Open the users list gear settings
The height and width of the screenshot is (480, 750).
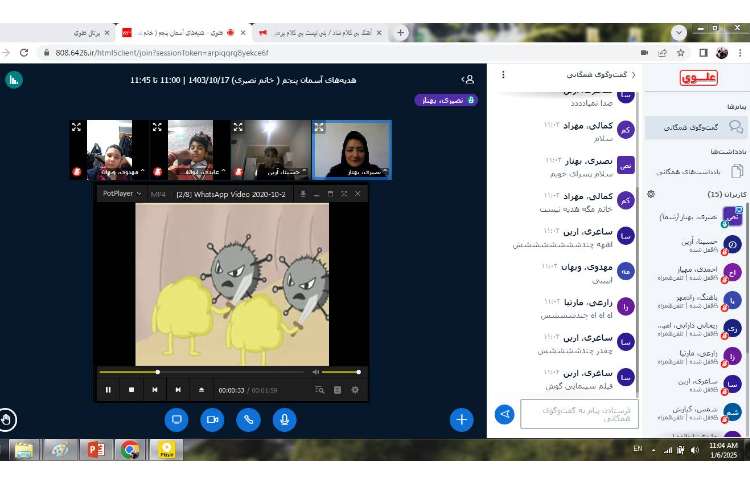(651, 194)
